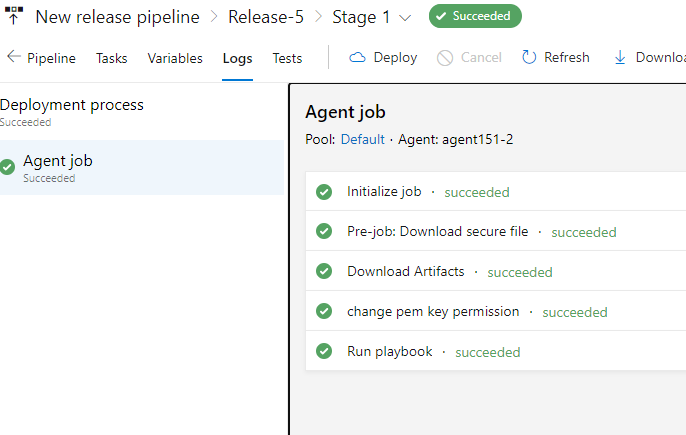Select Agent job in the left panel
This screenshot has width=686, height=435.
click(x=58, y=161)
